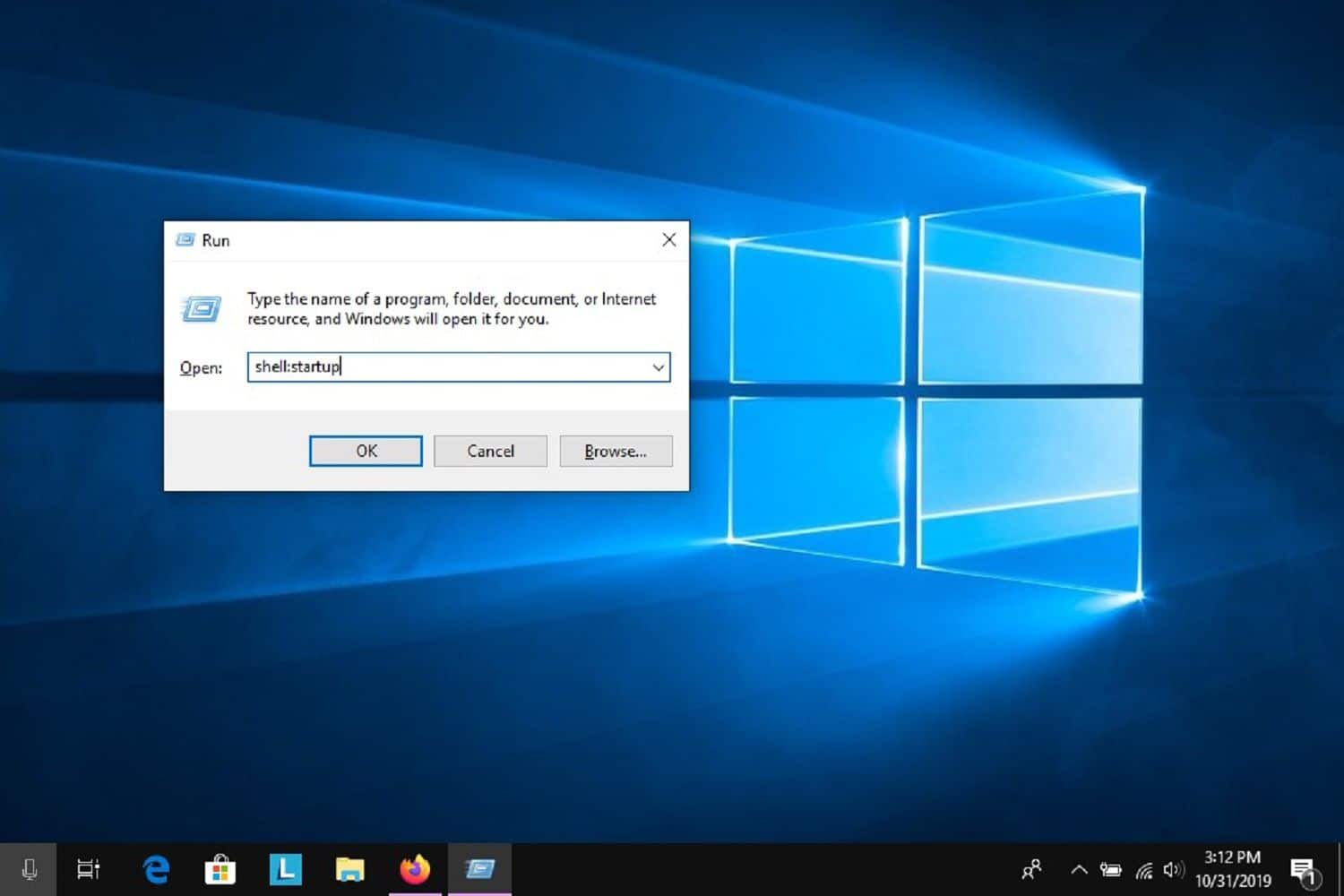Launch Firefox from the taskbar
The height and width of the screenshot is (896, 1344).
[x=415, y=869]
